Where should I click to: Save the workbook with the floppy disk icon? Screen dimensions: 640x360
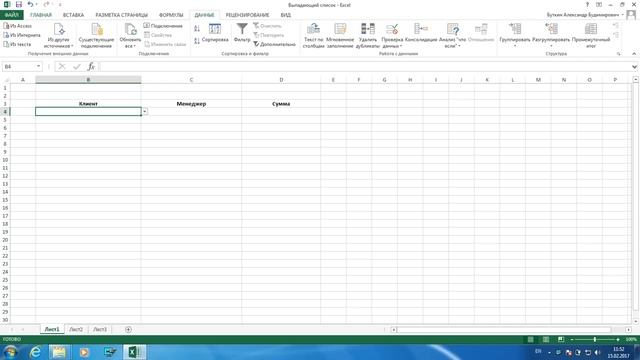pyautogui.click(x=18, y=4)
